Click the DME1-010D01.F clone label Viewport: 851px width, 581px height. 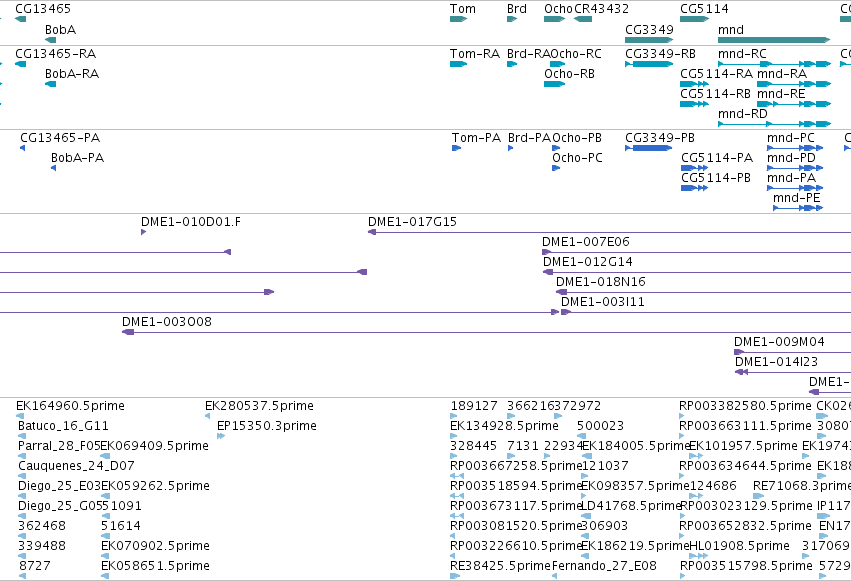coord(191,222)
